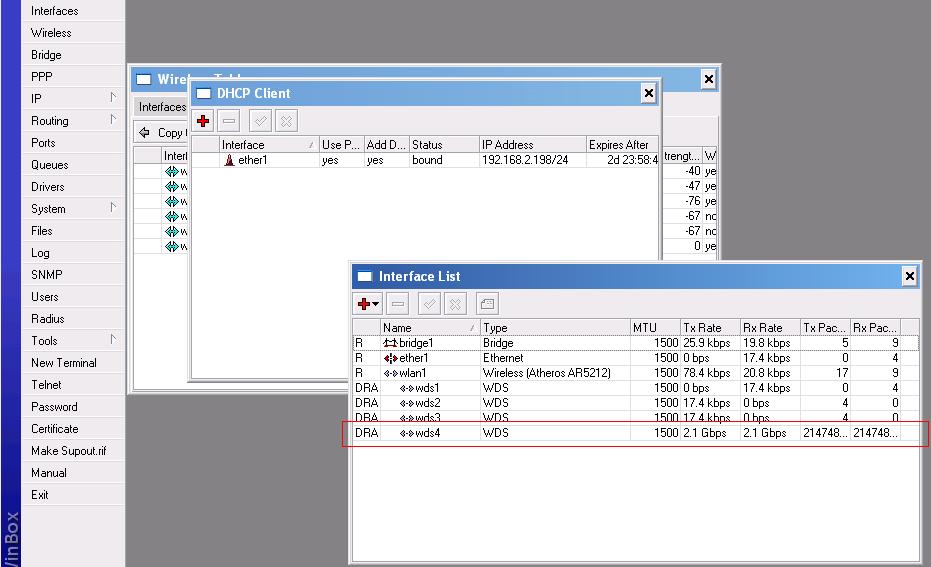Click the wds4 icon in Interface List
Screen dimensions: 931x567
(407, 433)
